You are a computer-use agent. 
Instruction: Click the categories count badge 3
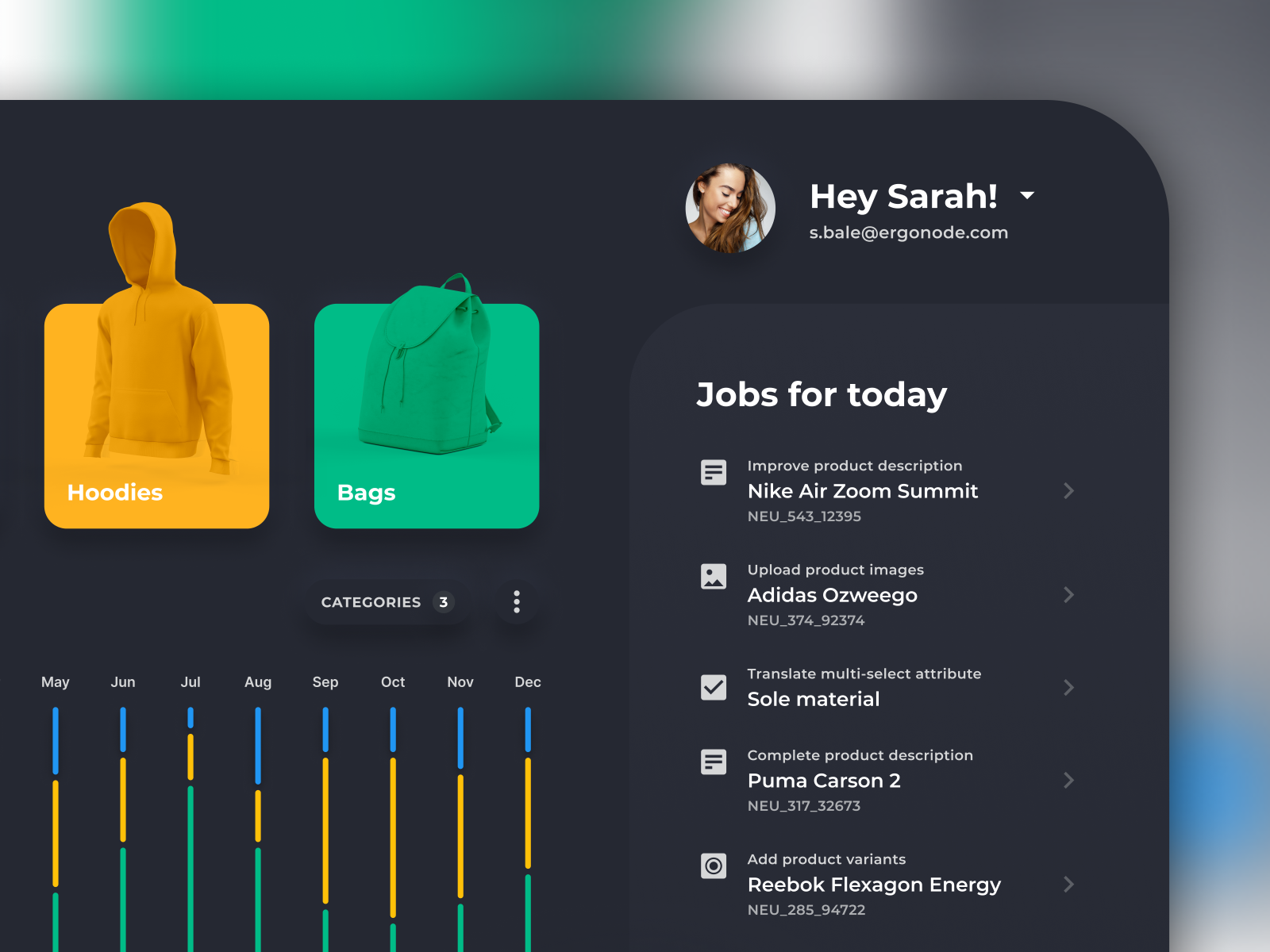tap(444, 602)
